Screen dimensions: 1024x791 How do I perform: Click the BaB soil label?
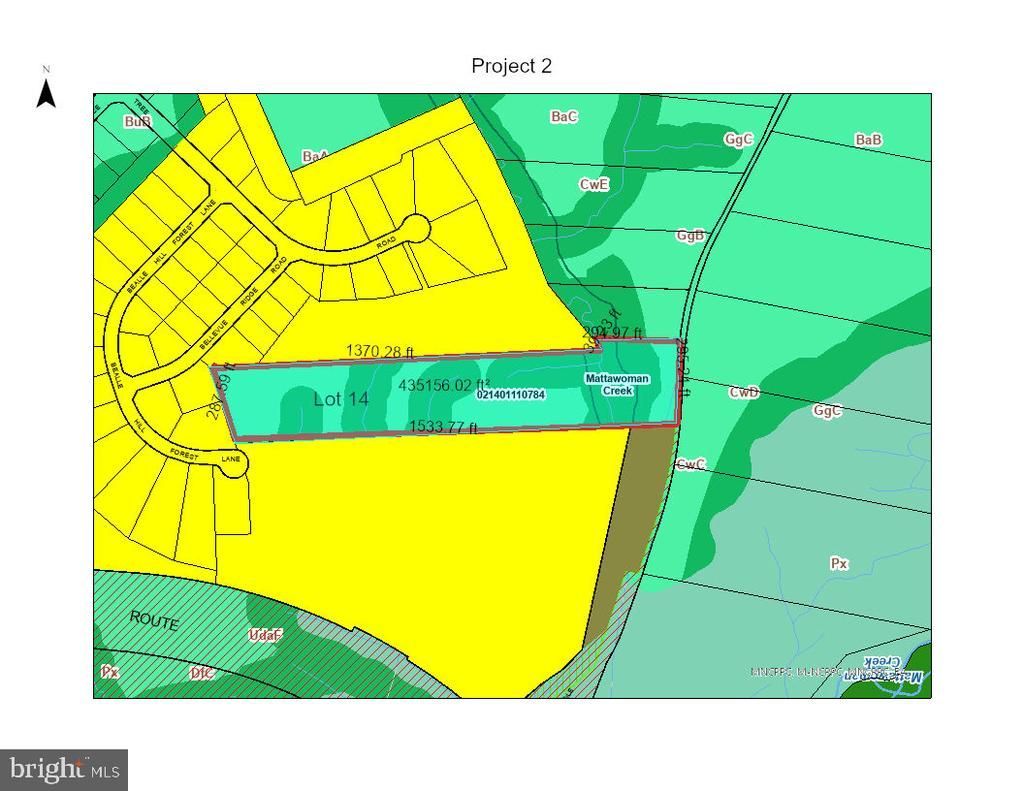868,140
